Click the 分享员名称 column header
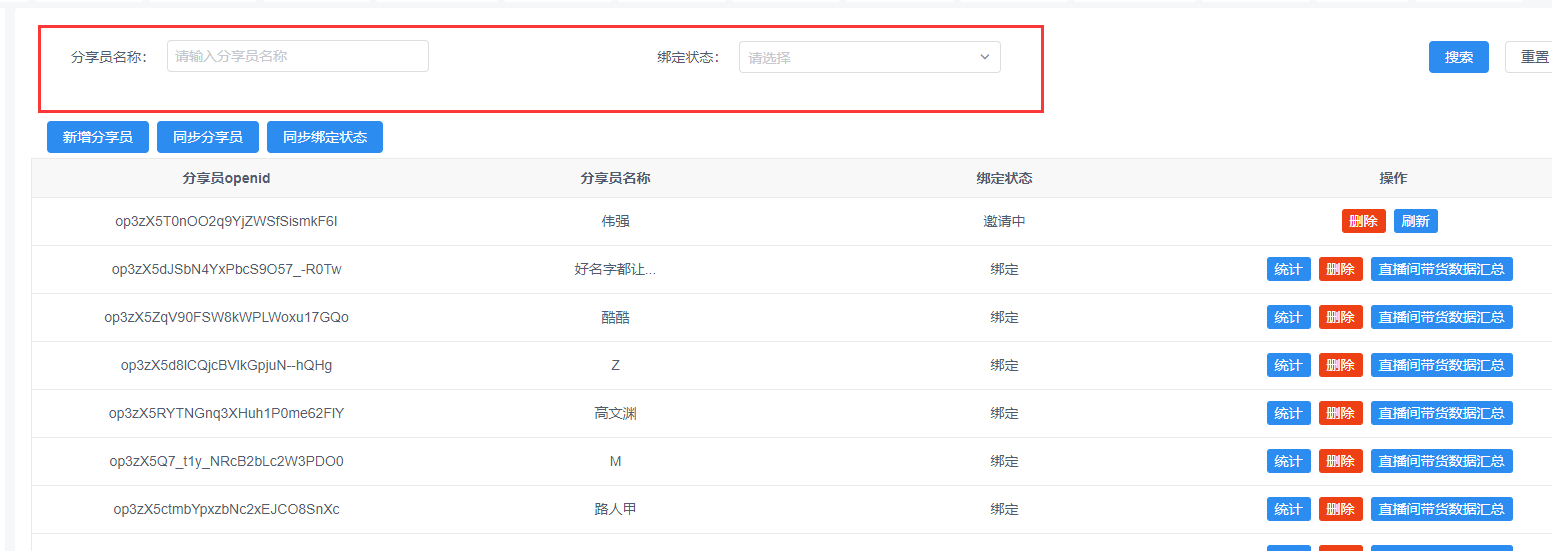This screenshot has width=1552, height=551. tap(615, 178)
